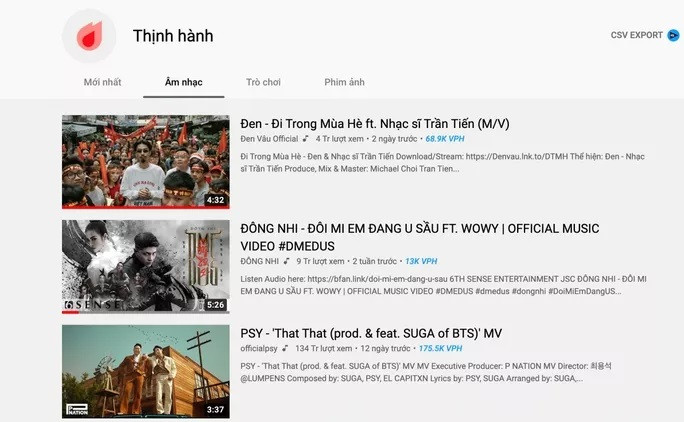Select the Âm nhạc tab
Screen dimensions: 684x422
point(184,82)
